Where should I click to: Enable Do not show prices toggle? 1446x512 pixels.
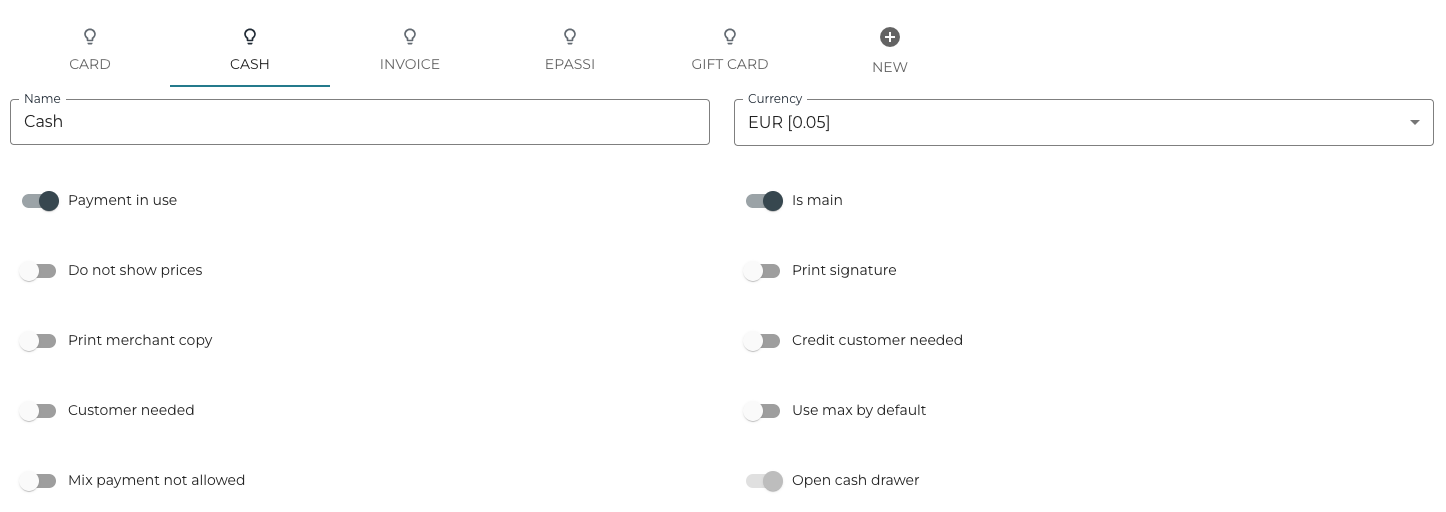tap(38, 271)
